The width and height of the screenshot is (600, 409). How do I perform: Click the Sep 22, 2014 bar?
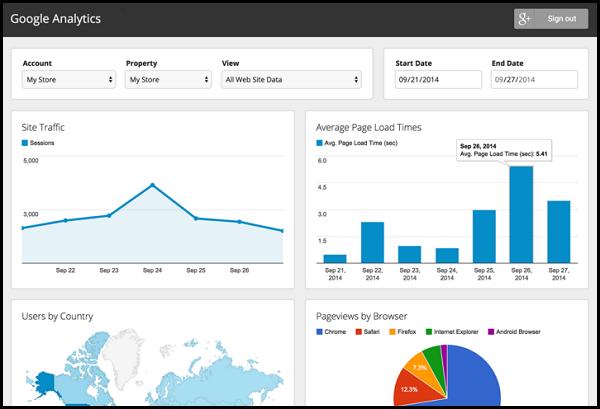(372, 243)
